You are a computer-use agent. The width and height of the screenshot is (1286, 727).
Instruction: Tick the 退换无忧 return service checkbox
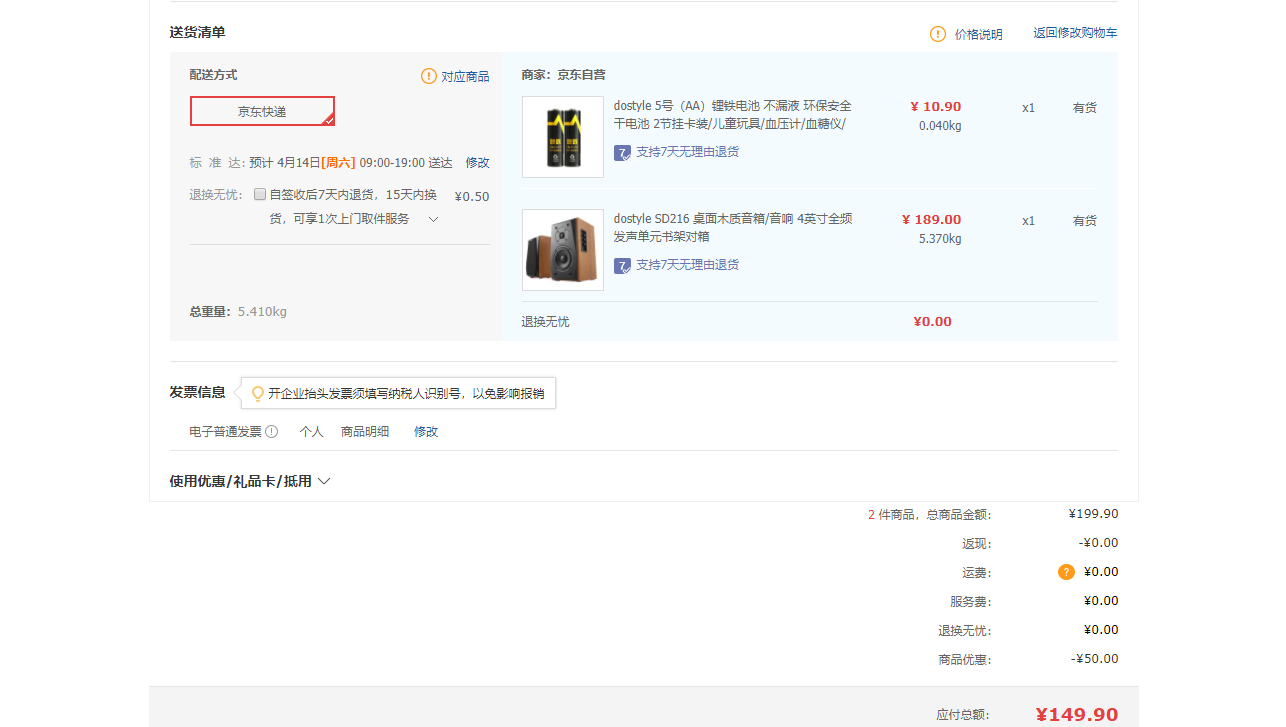point(260,194)
